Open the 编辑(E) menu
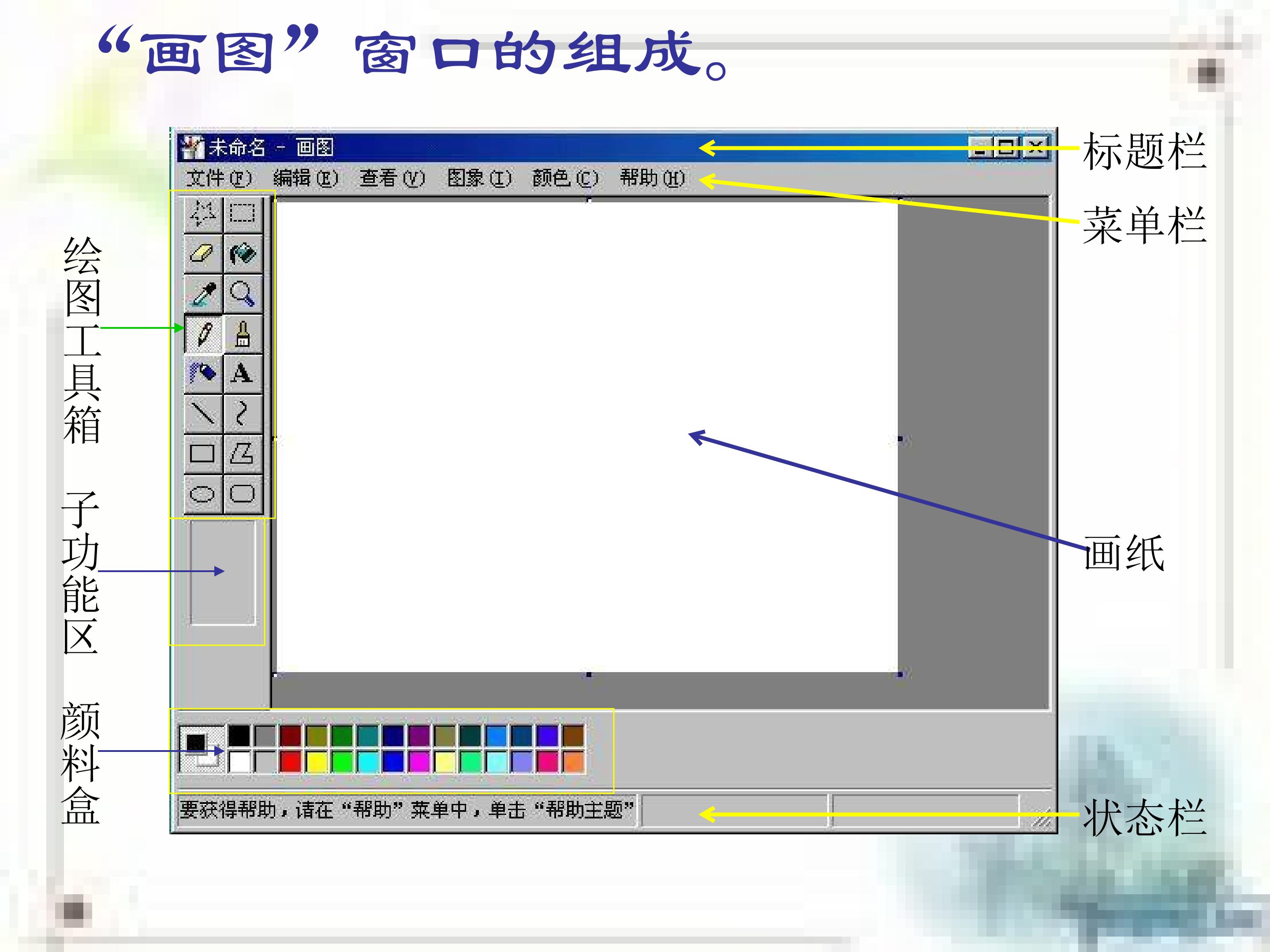1270x952 pixels. click(306, 178)
